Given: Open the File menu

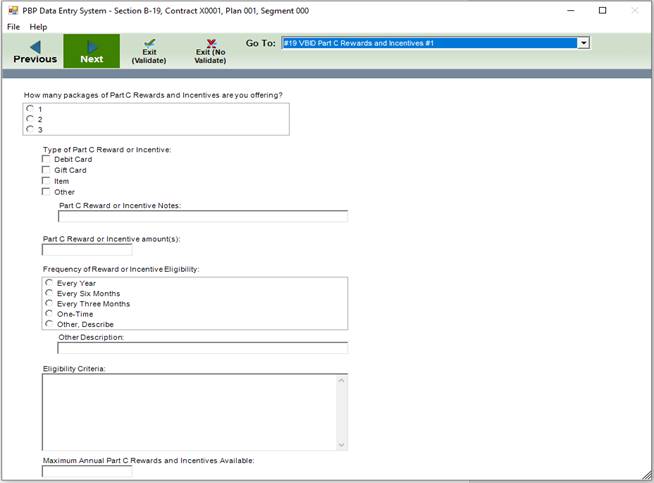Looking at the screenshot, I should tap(13, 27).
